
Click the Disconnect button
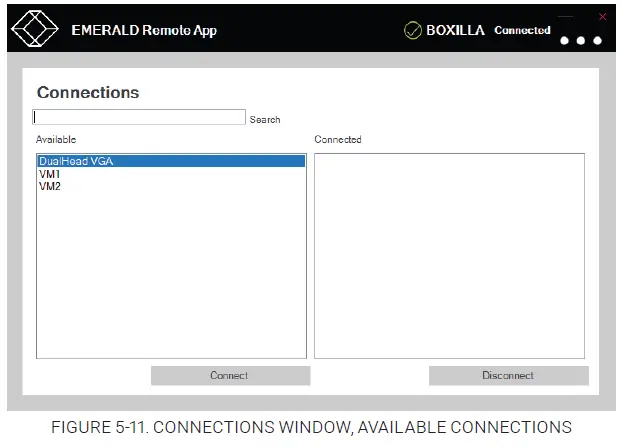[509, 376]
